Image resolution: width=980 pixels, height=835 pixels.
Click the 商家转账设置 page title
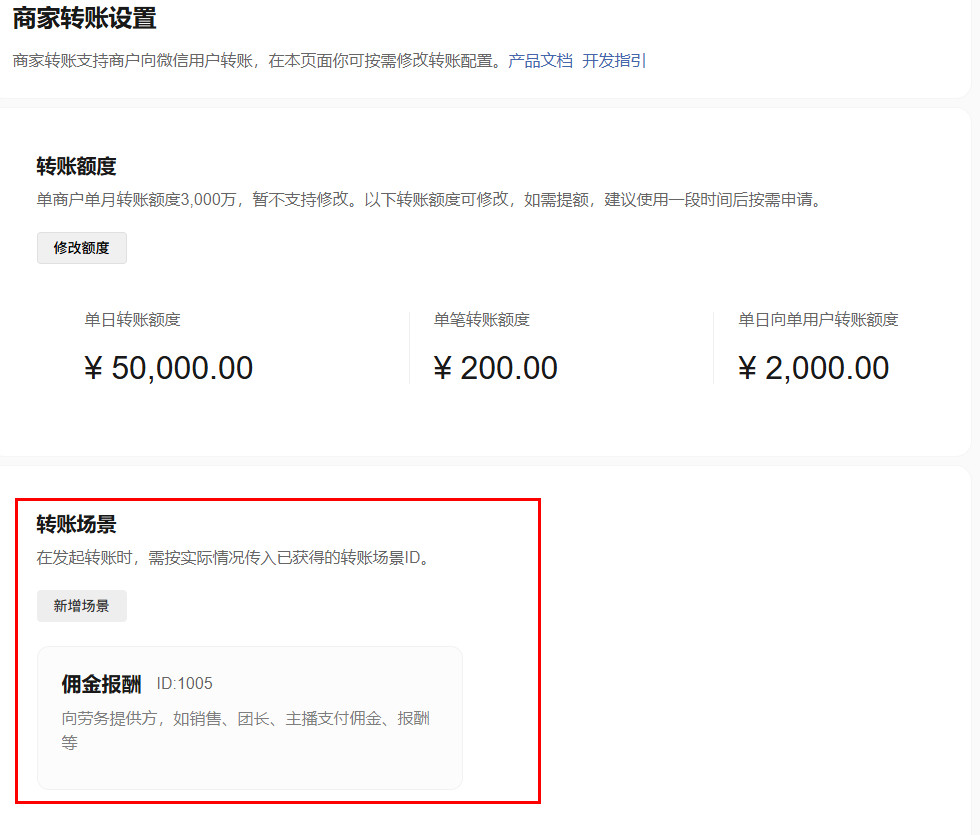[x=84, y=18]
